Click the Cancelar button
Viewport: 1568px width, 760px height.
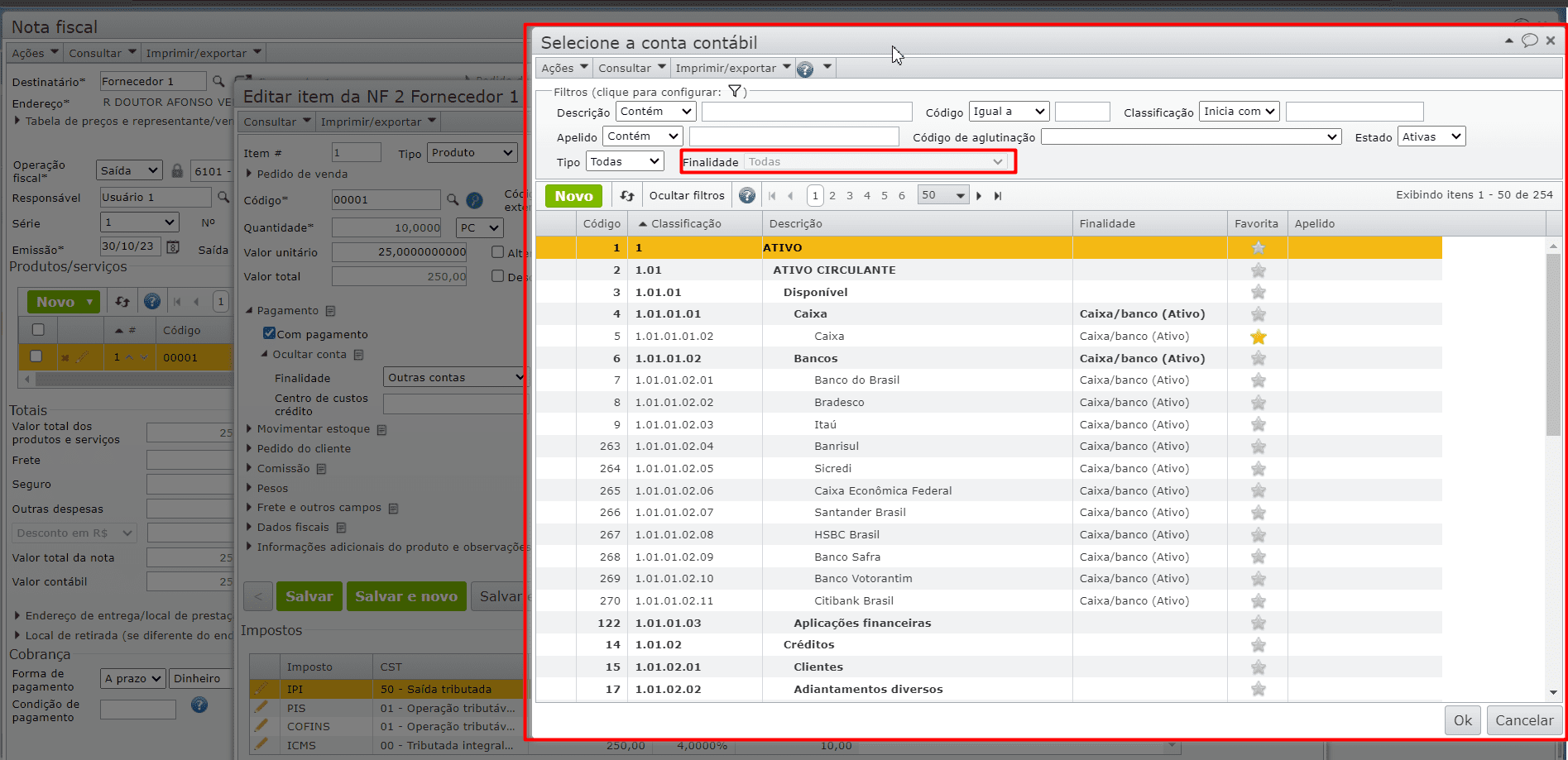1523,720
